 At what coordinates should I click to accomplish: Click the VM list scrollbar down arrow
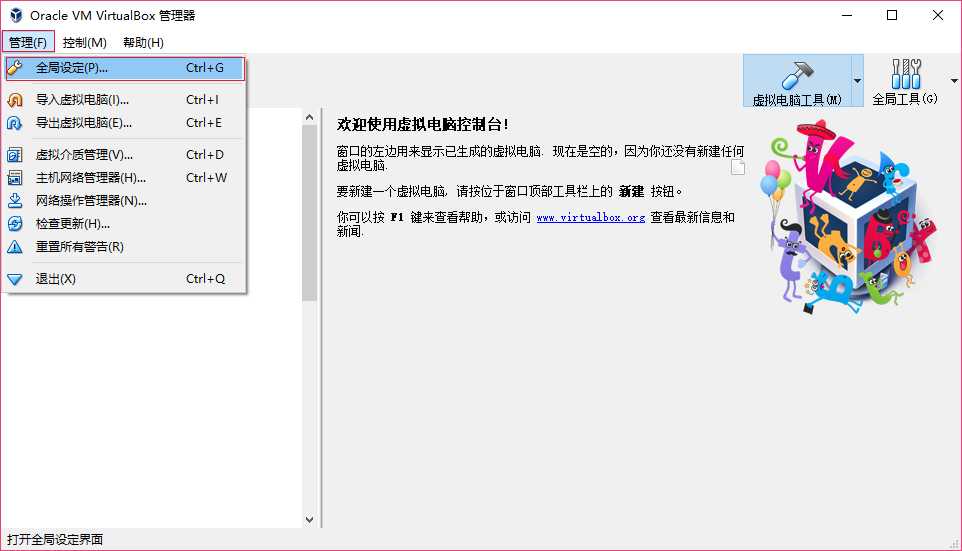pos(309,520)
